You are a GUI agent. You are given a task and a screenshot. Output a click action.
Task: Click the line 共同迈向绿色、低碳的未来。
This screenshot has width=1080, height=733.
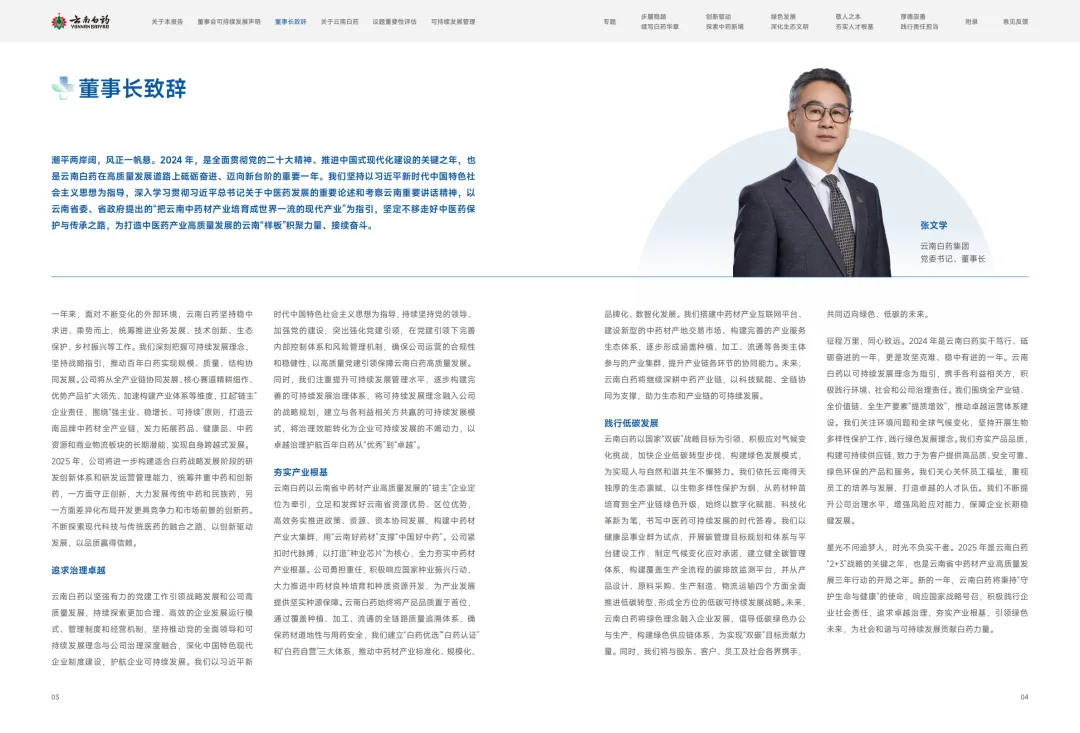tap(878, 314)
